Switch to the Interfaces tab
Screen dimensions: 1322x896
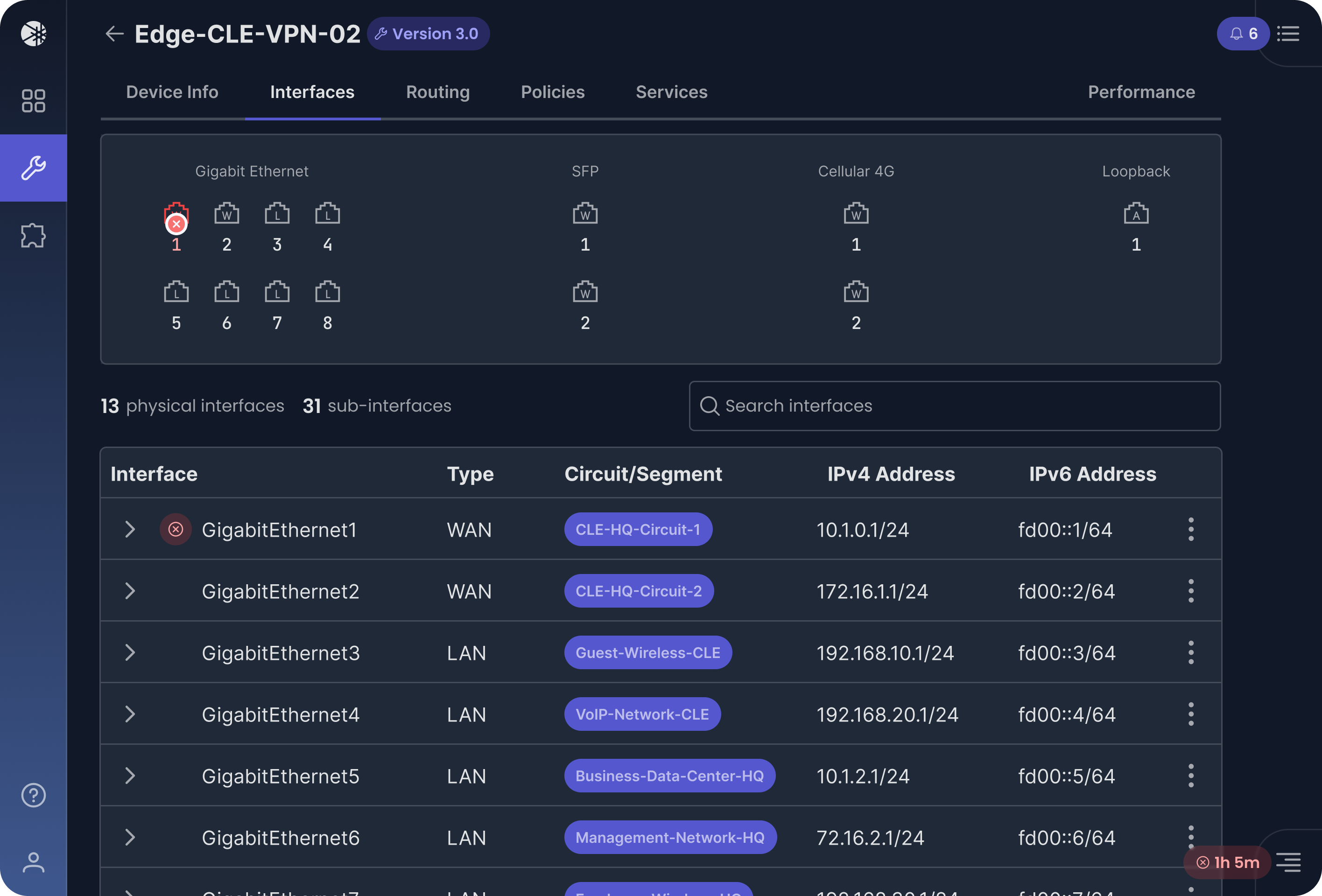click(x=312, y=92)
